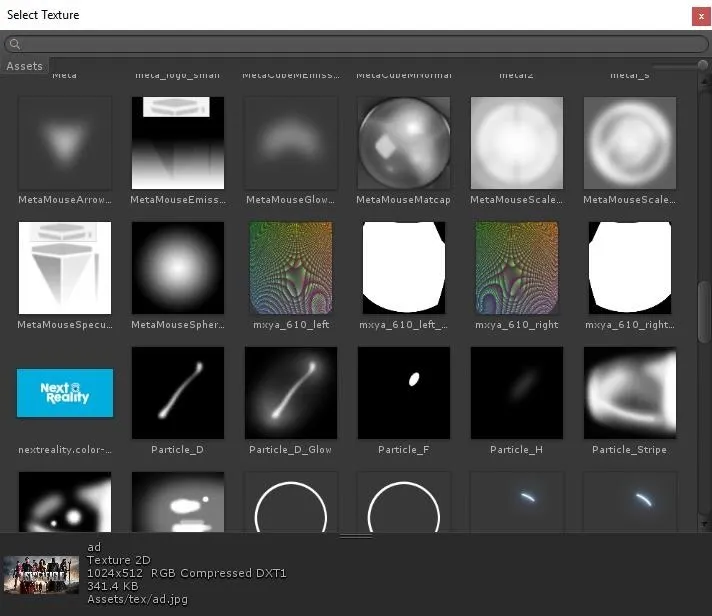
Task: Pick the MetaMouseScale blurry ring texture
Action: tap(630, 143)
